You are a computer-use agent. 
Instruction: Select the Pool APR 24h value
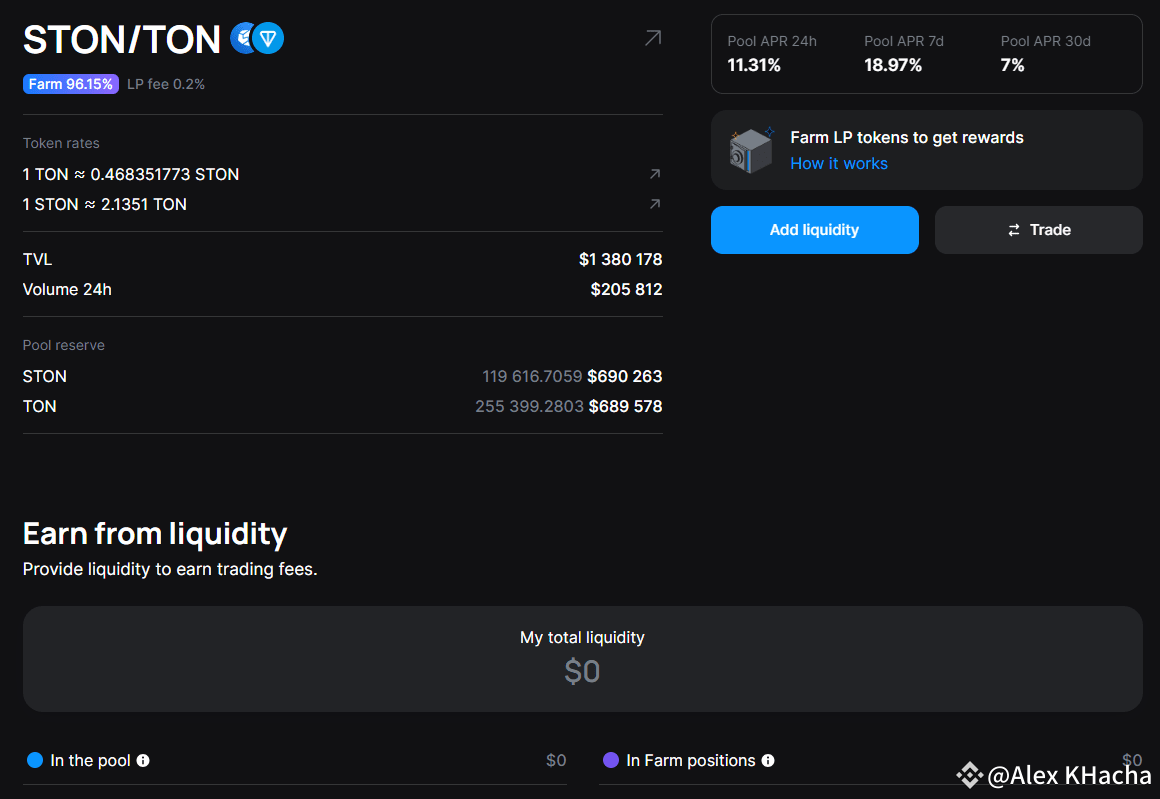754,65
